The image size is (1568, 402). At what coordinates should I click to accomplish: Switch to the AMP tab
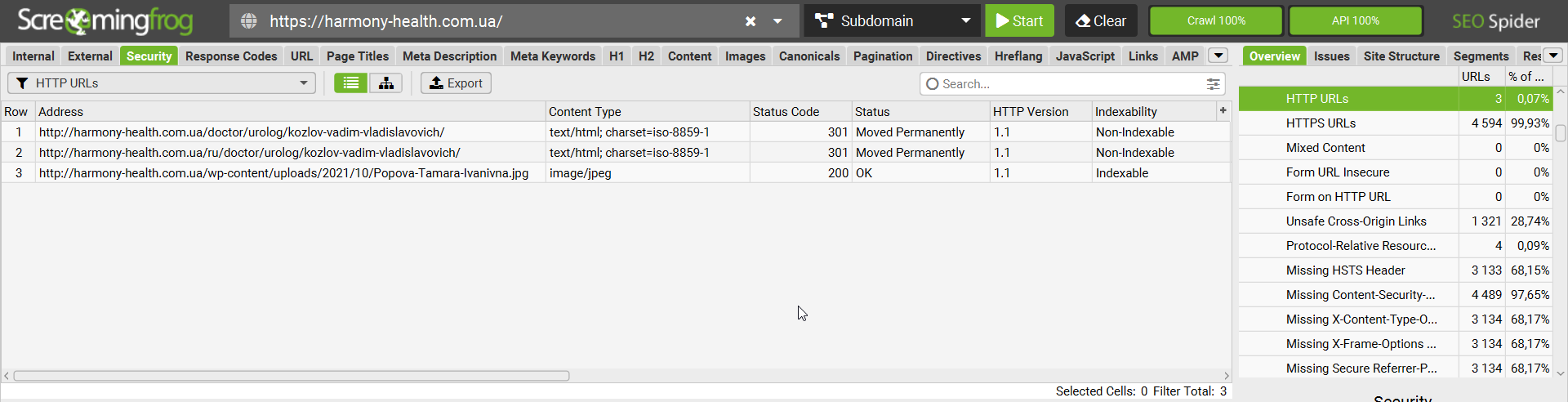1185,56
